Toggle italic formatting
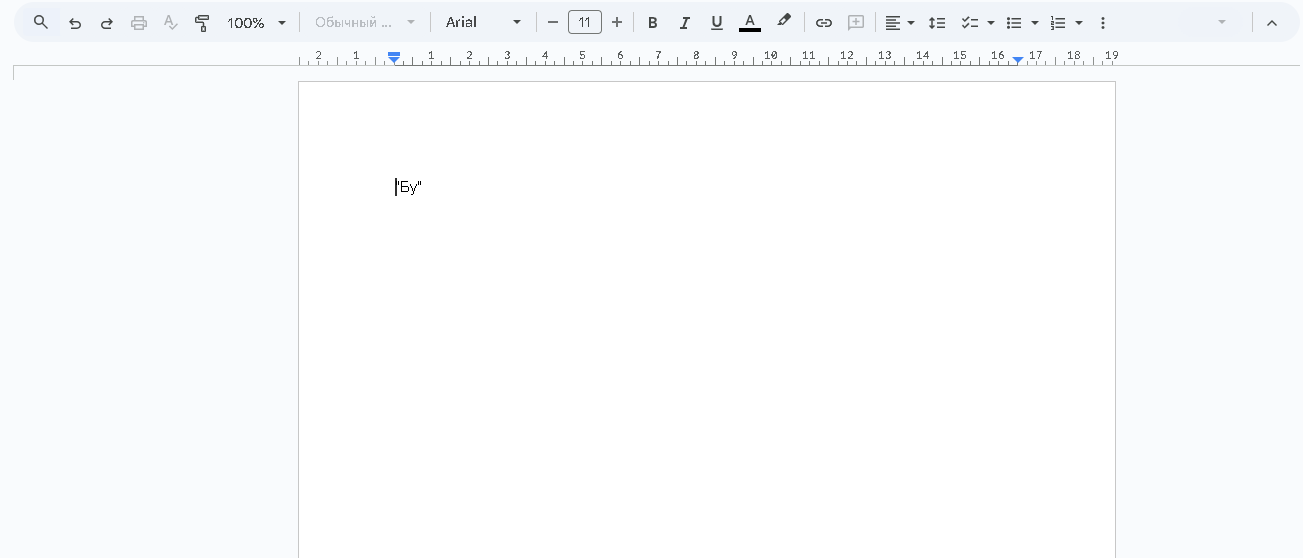Image resolution: width=1303 pixels, height=558 pixels. point(685,22)
